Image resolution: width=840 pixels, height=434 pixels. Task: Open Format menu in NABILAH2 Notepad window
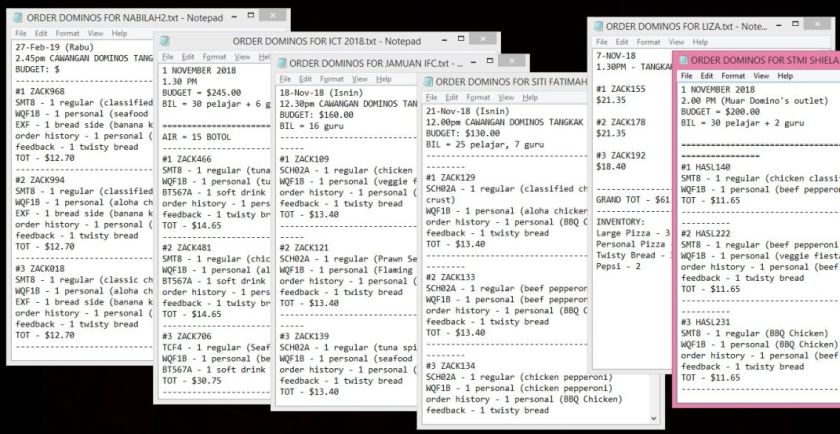[x=68, y=33]
